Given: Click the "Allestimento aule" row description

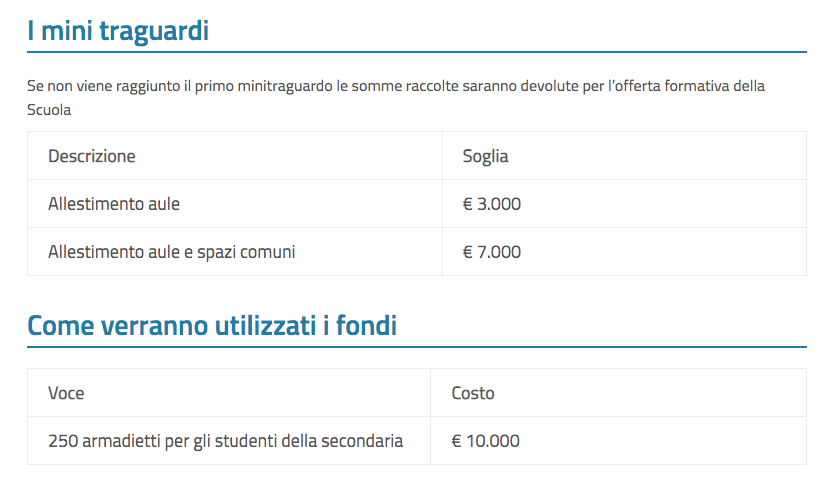Looking at the screenshot, I should tap(114, 204).
